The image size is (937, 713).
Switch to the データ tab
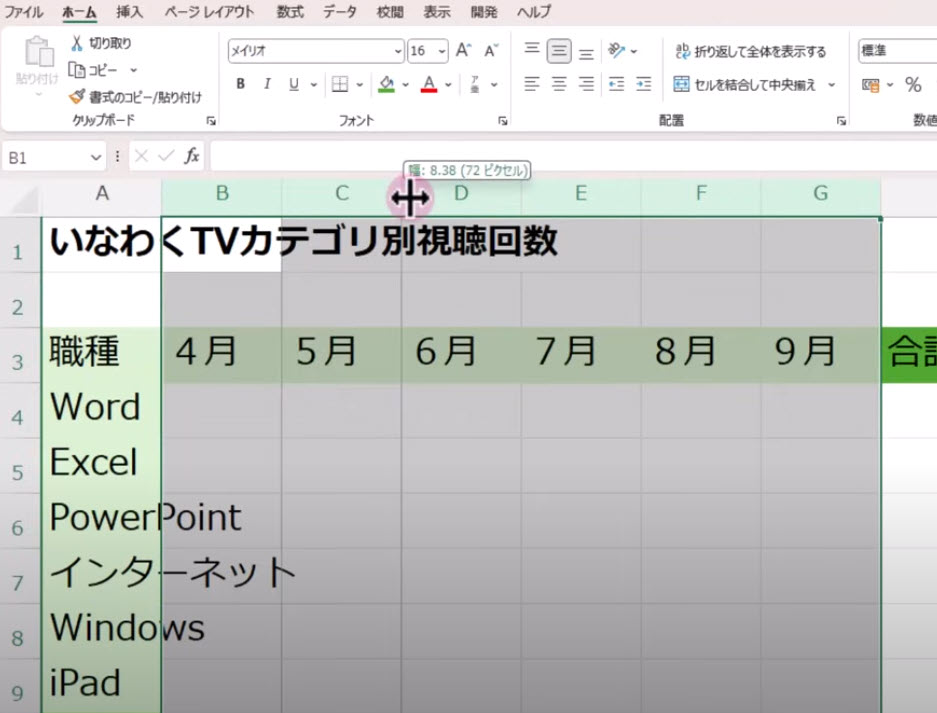tap(340, 11)
